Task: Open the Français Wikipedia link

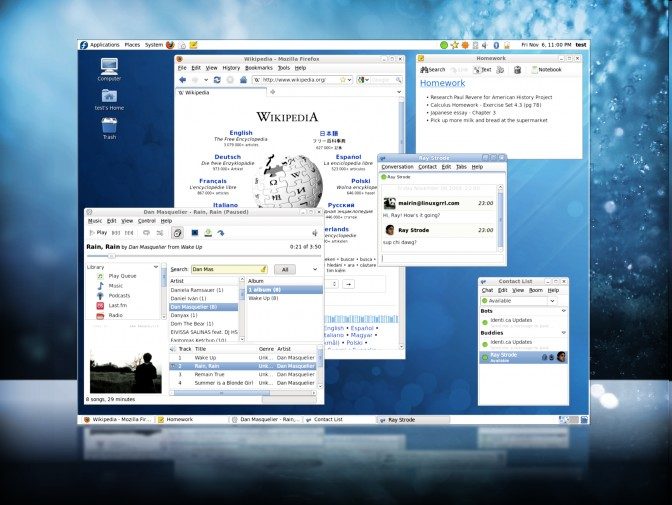Action: click(213, 181)
